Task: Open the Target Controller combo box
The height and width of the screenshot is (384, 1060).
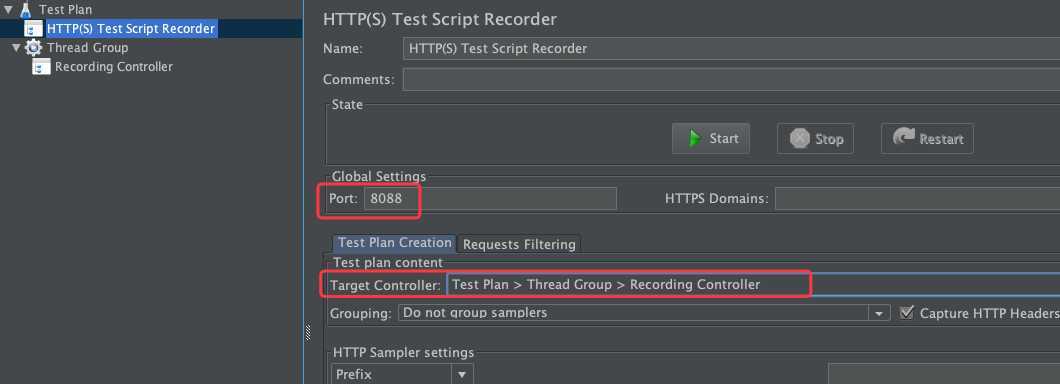Action: pyautogui.click(x=753, y=285)
